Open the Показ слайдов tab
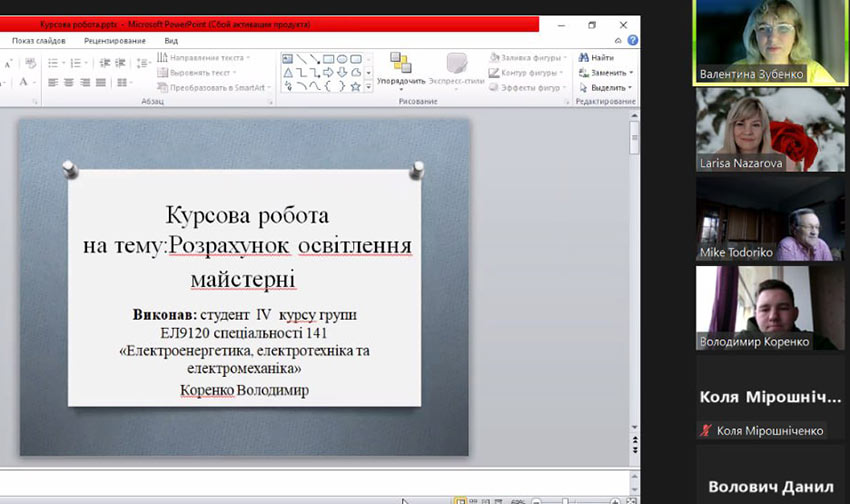The height and width of the screenshot is (504, 850). coord(38,41)
